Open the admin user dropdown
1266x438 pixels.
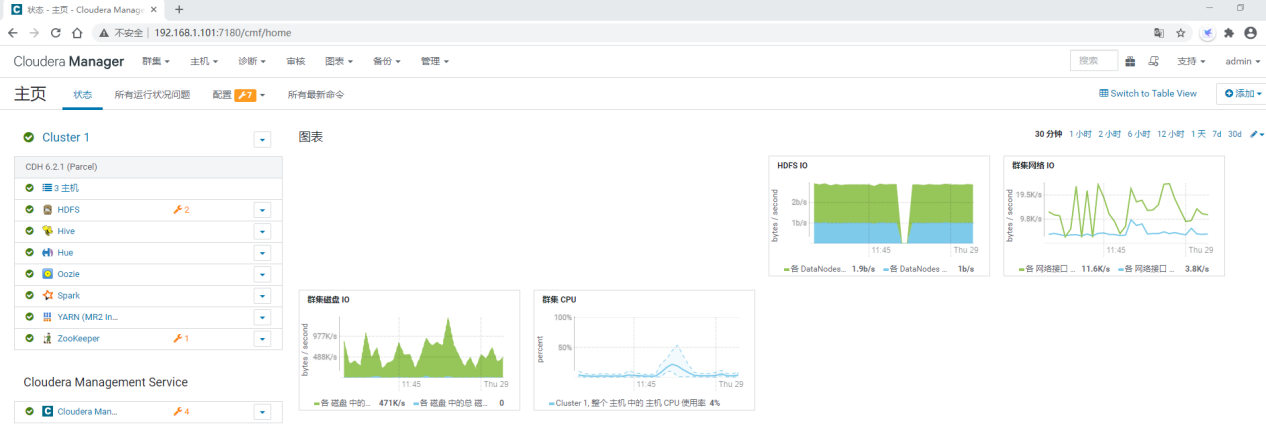point(1243,61)
